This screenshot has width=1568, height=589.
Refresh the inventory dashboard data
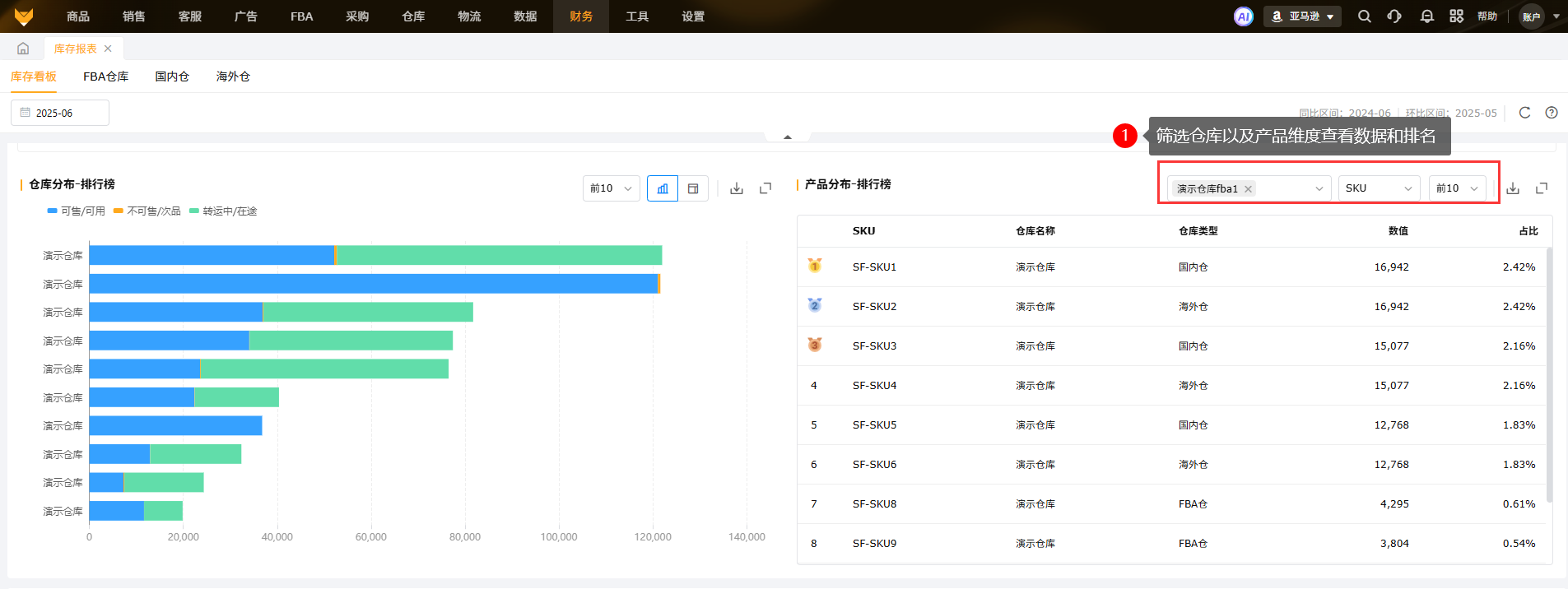tap(1524, 113)
